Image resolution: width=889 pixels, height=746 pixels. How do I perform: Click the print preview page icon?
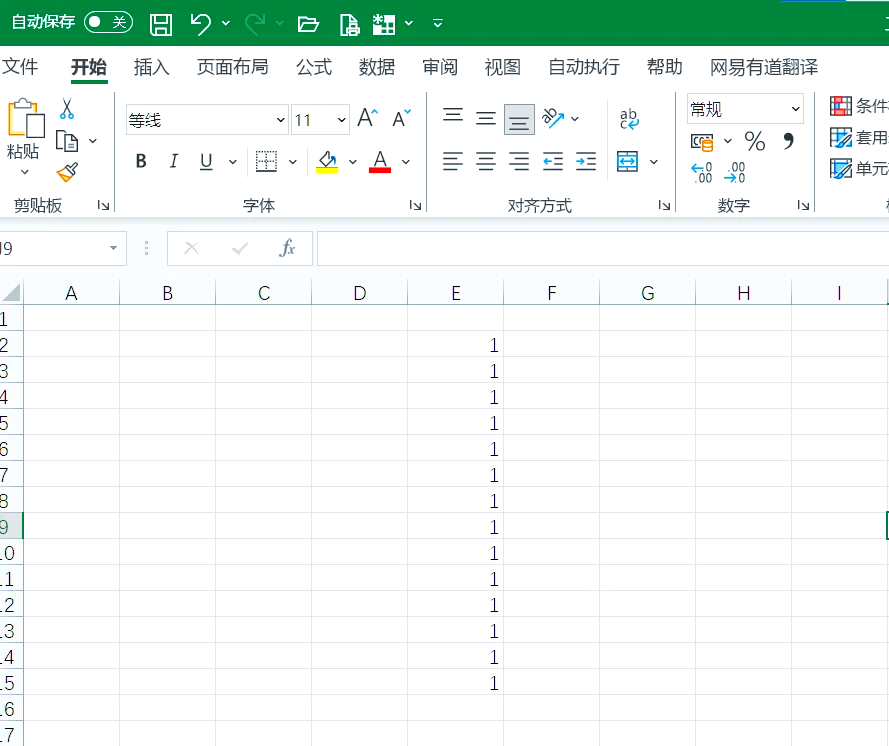pos(349,24)
